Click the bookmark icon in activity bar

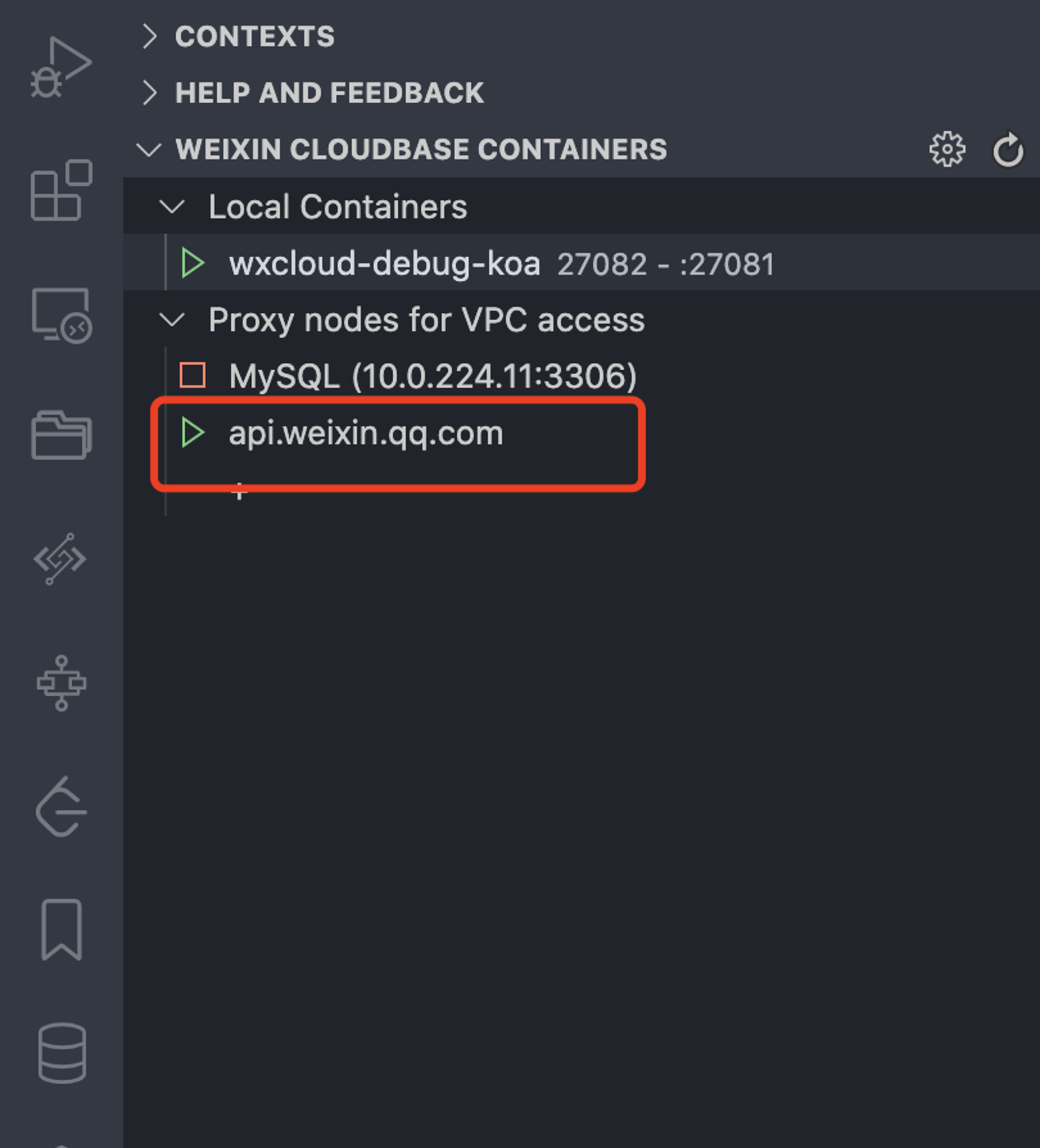[x=61, y=930]
